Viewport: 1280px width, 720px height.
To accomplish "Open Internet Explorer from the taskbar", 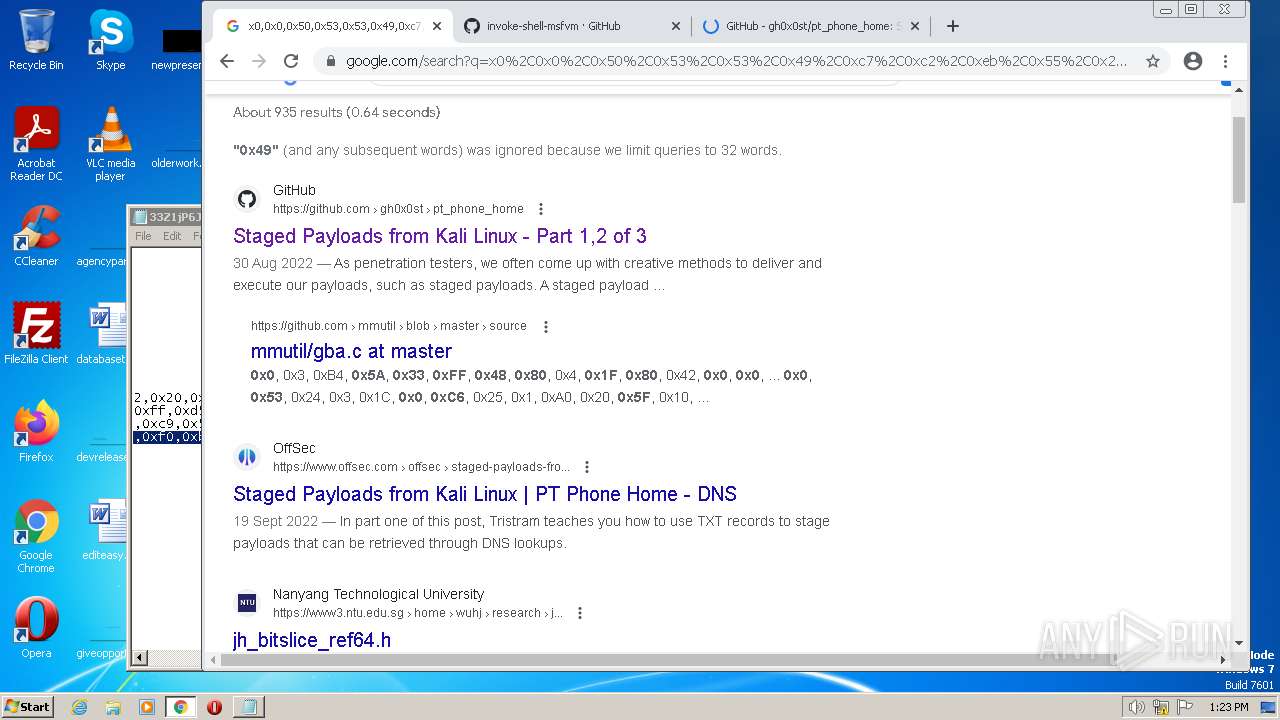I will click(79, 707).
